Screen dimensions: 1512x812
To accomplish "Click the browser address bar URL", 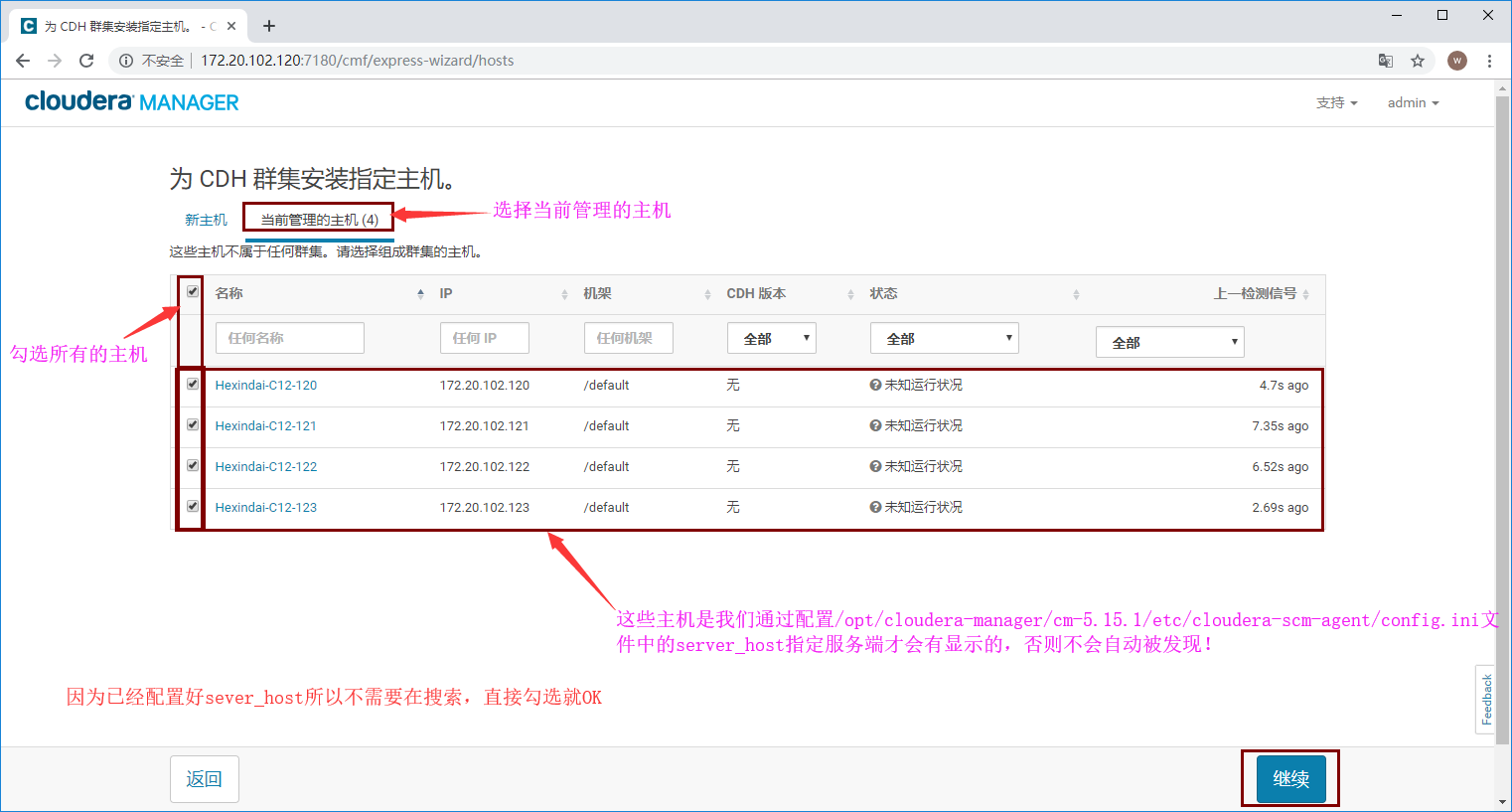I will (x=358, y=61).
